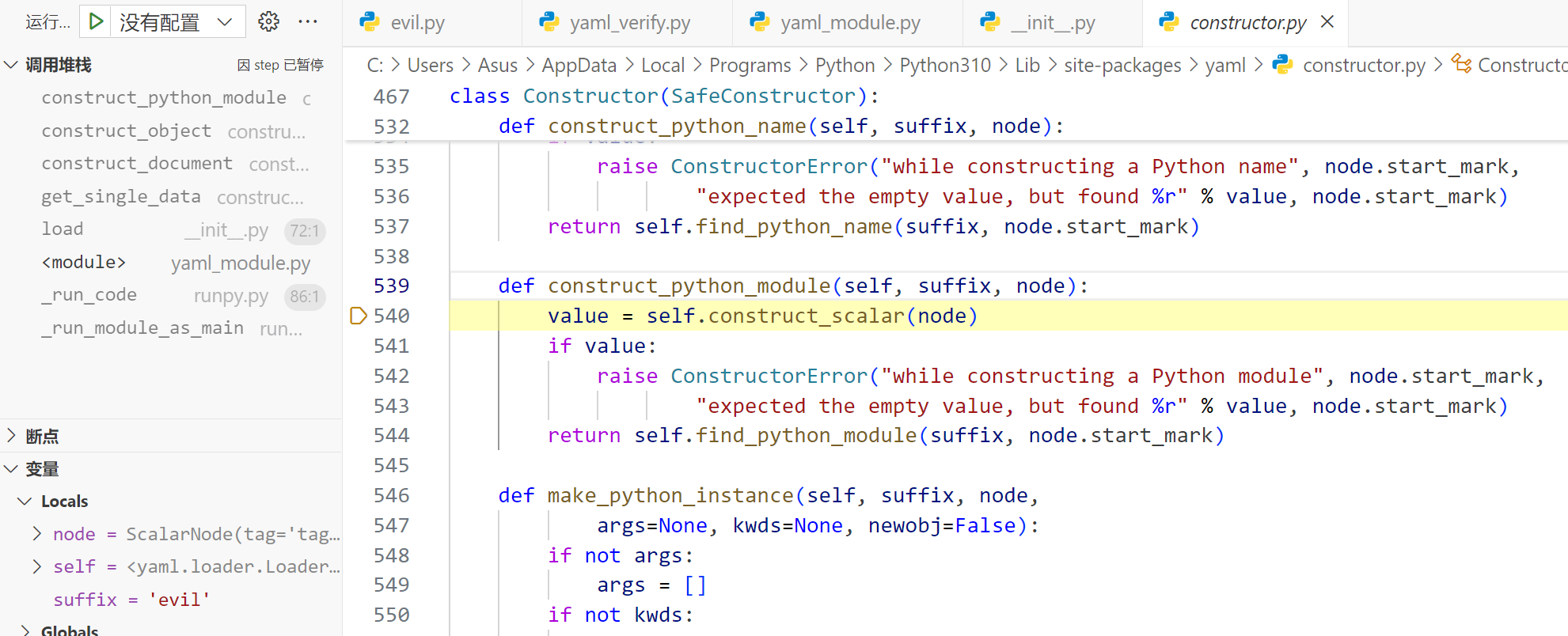
Task: Collapse the 调用堆栈 call stack section
Action: 11,65
